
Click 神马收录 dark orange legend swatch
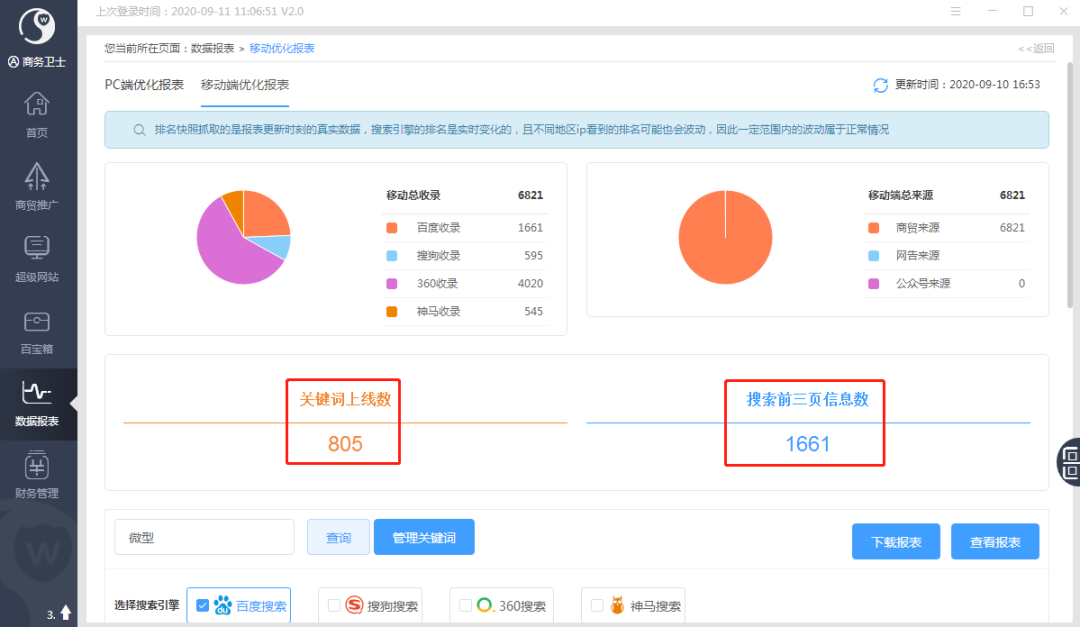392,311
